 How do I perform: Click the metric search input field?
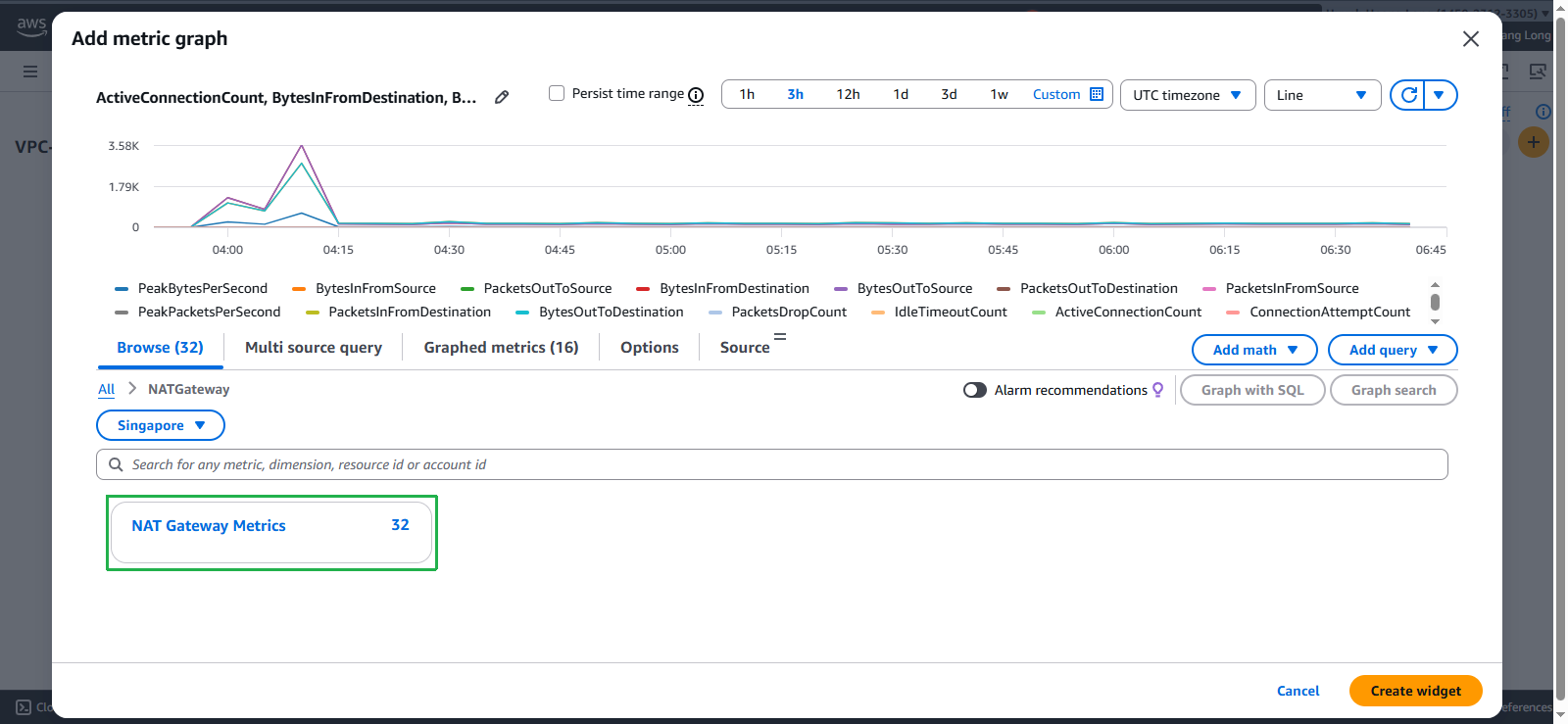(772, 464)
